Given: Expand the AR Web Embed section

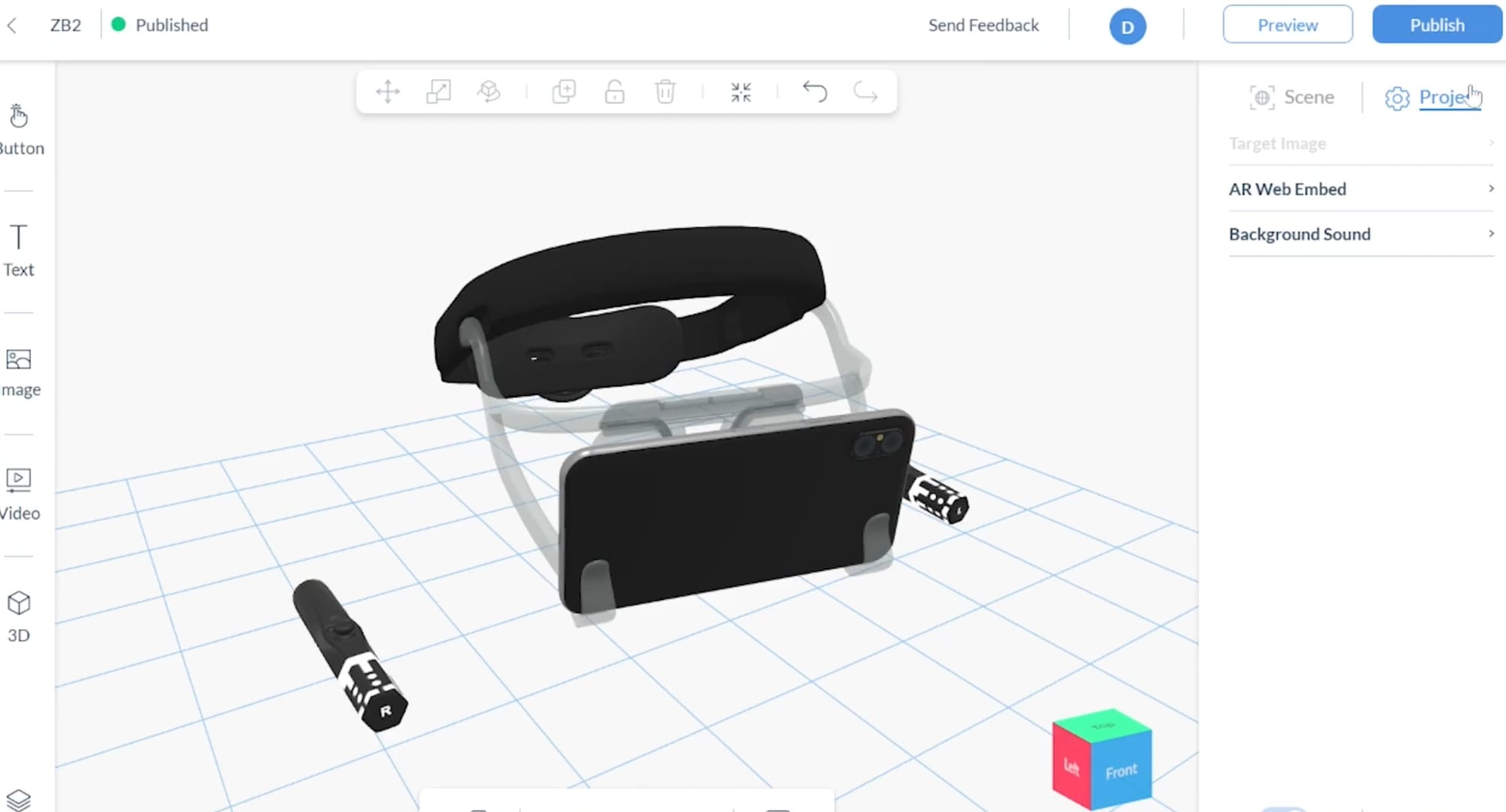Looking at the screenshot, I should pos(1361,189).
